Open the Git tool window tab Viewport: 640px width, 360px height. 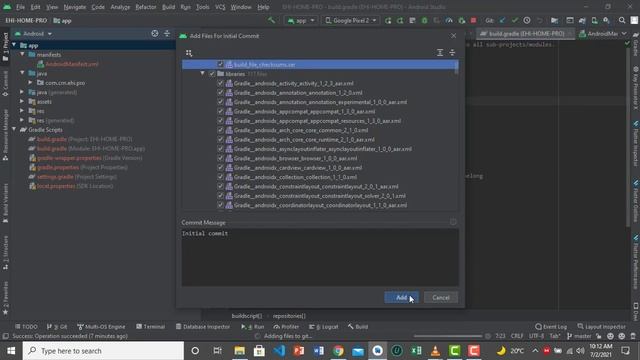[57, 327]
